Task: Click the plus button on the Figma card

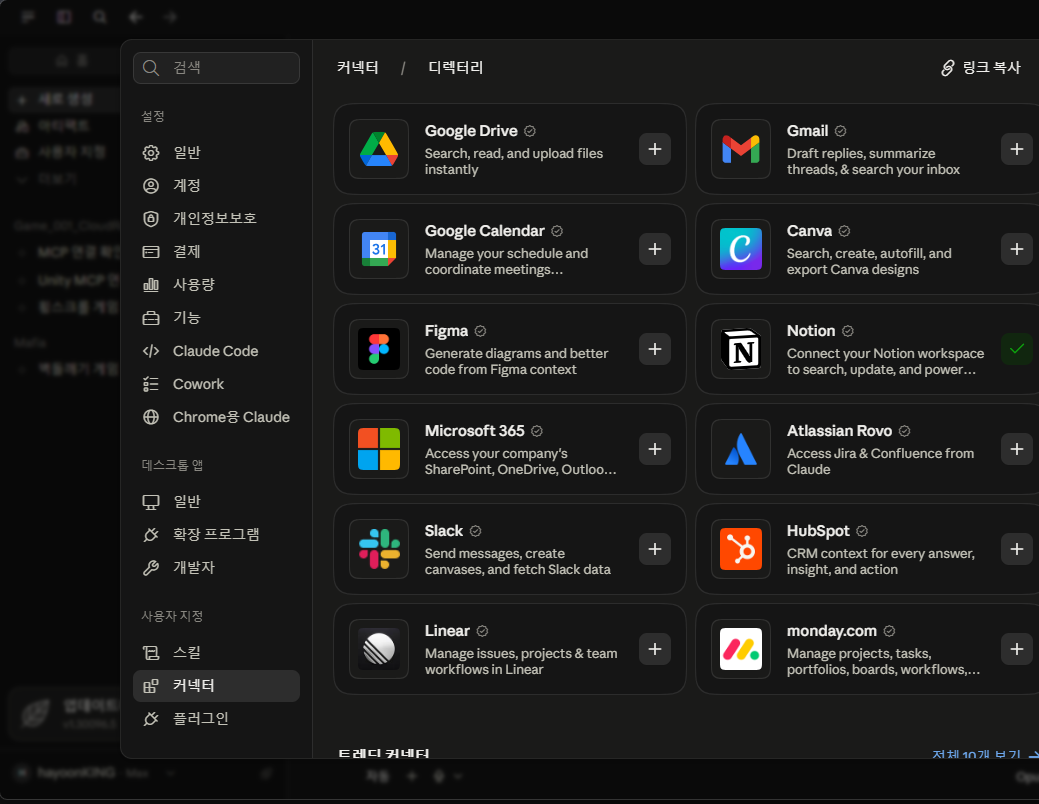Action: [x=655, y=349]
